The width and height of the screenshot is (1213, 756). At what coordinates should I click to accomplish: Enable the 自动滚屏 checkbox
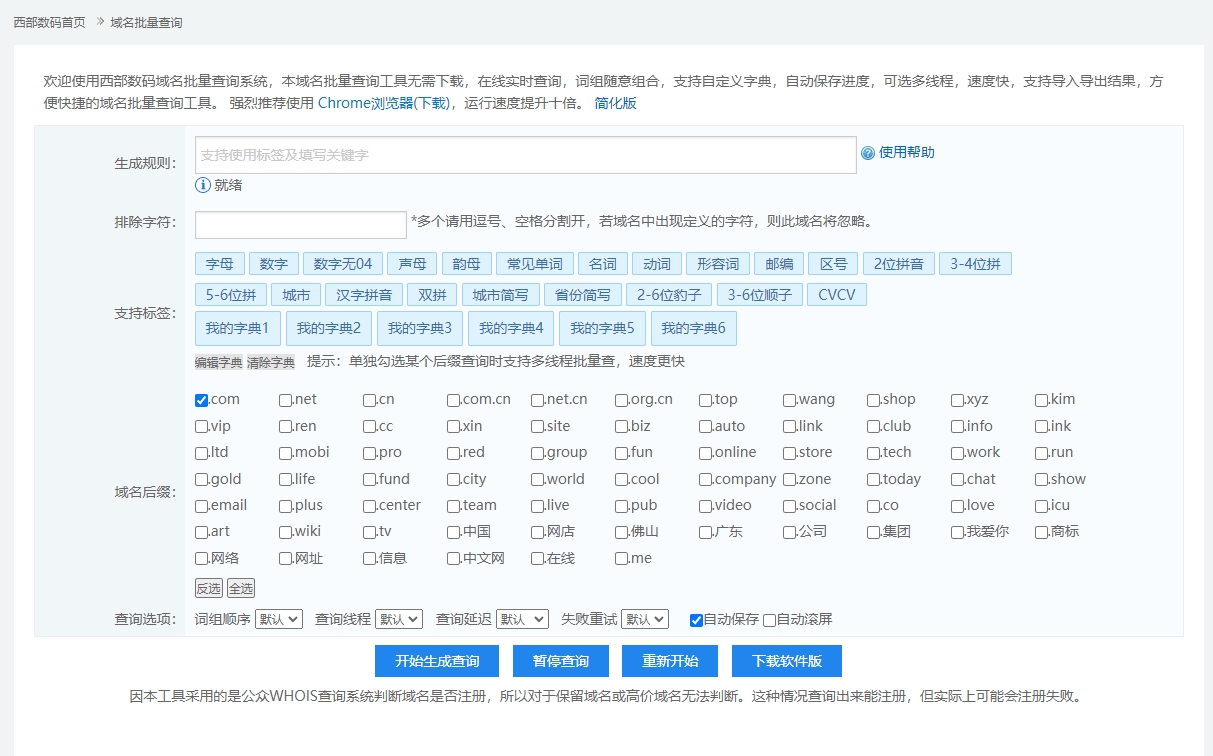769,620
